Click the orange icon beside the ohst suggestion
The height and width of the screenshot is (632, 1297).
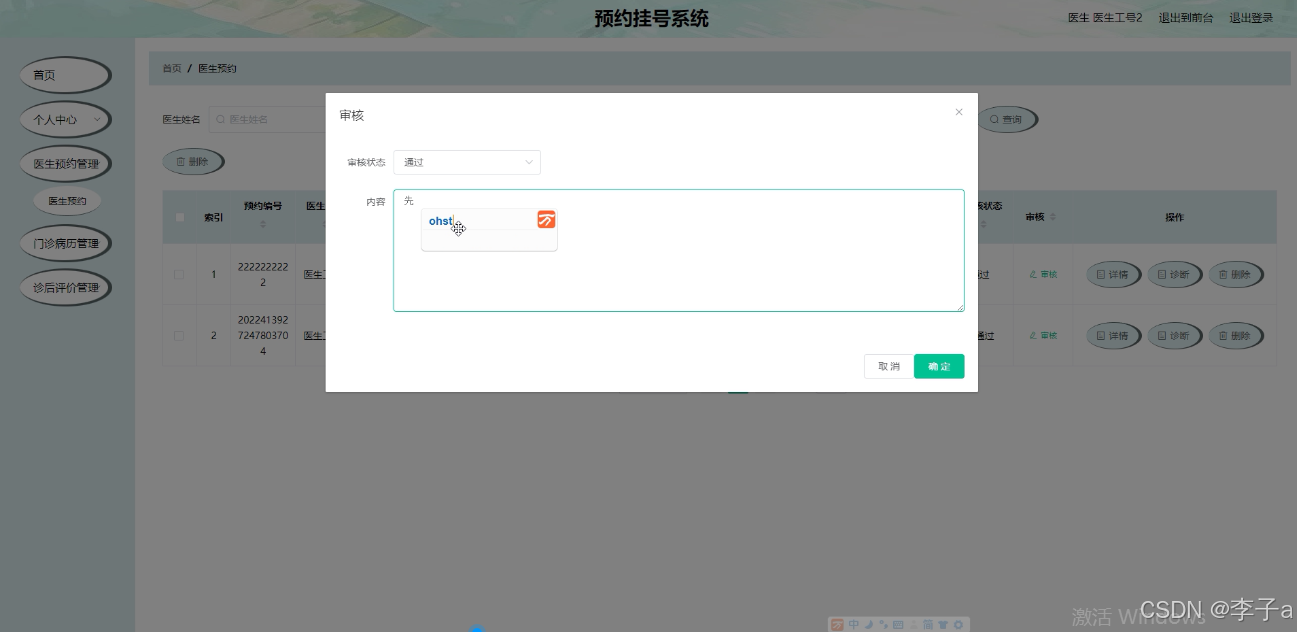coord(546,219)
